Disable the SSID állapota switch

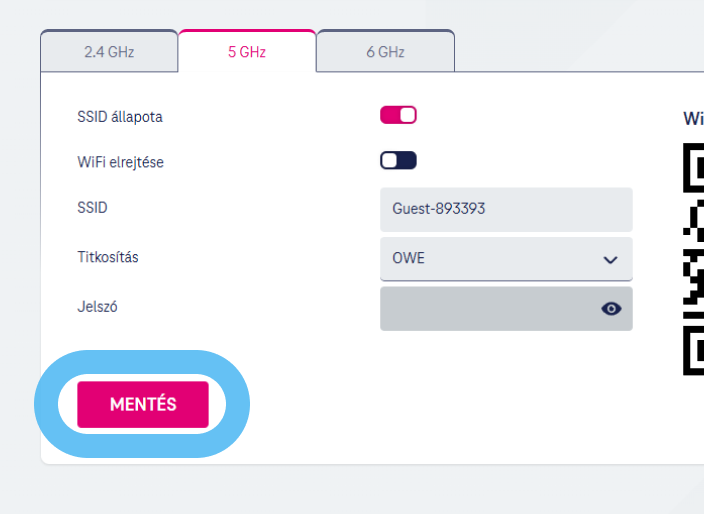coord(398,115)
